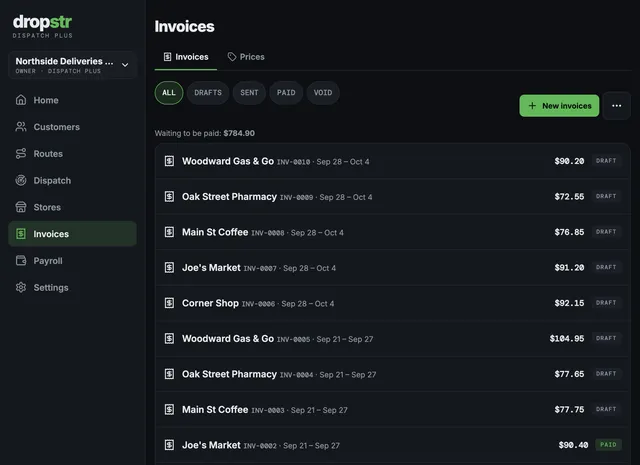This screenshot has width=640, height=465.
Task: Click invoice icon for INV-0002 row
Action: click(169, 445)
